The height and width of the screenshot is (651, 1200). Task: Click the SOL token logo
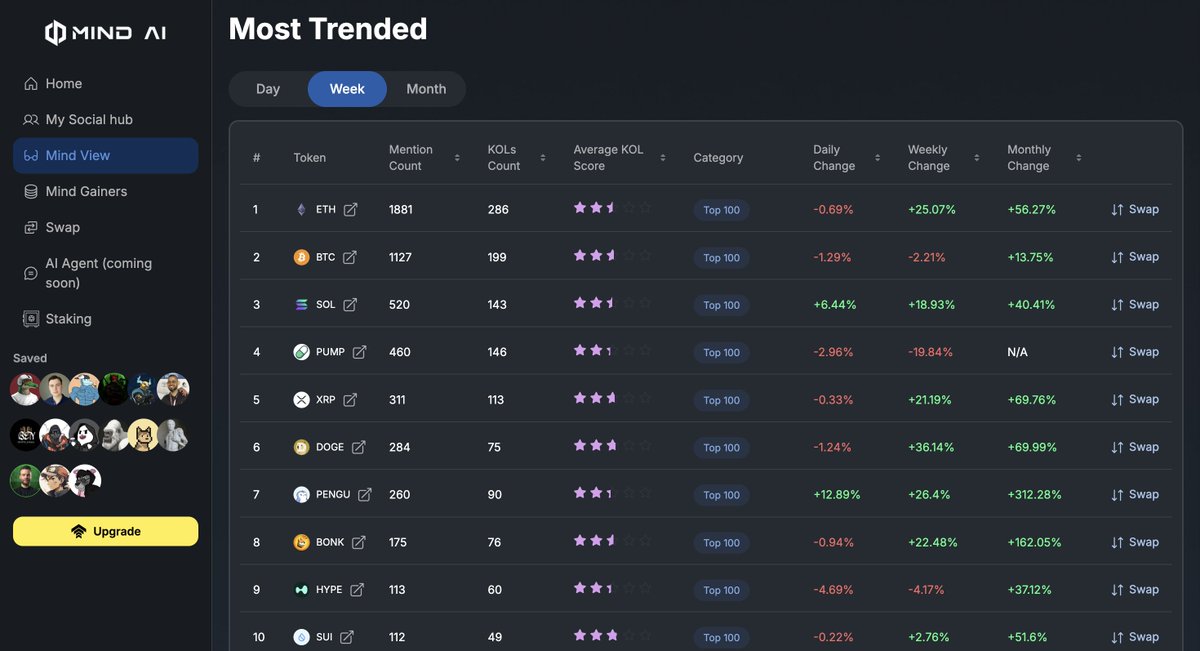[x=301, y=305]
